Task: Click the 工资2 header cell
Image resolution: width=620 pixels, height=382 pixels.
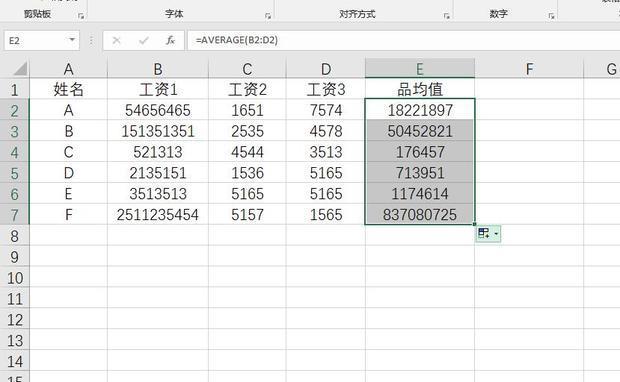Action: click(x=247, y=89)
